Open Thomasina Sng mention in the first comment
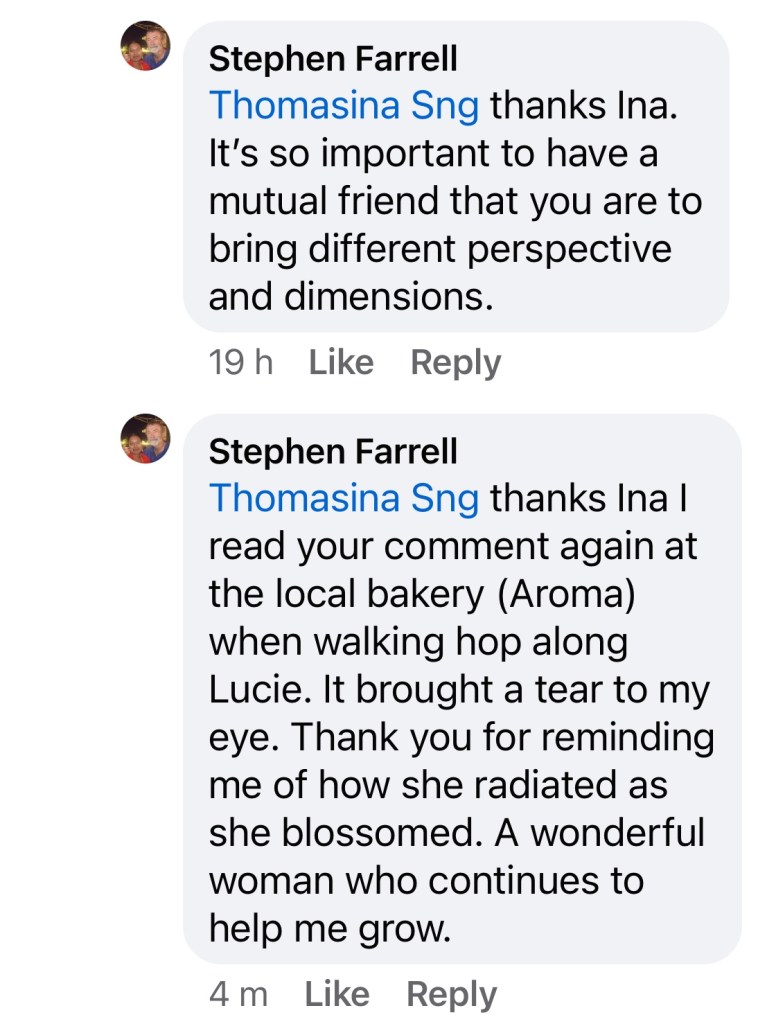Viewport: 758px width, 1024px height. pyautogui.click(x=344, y=105)
